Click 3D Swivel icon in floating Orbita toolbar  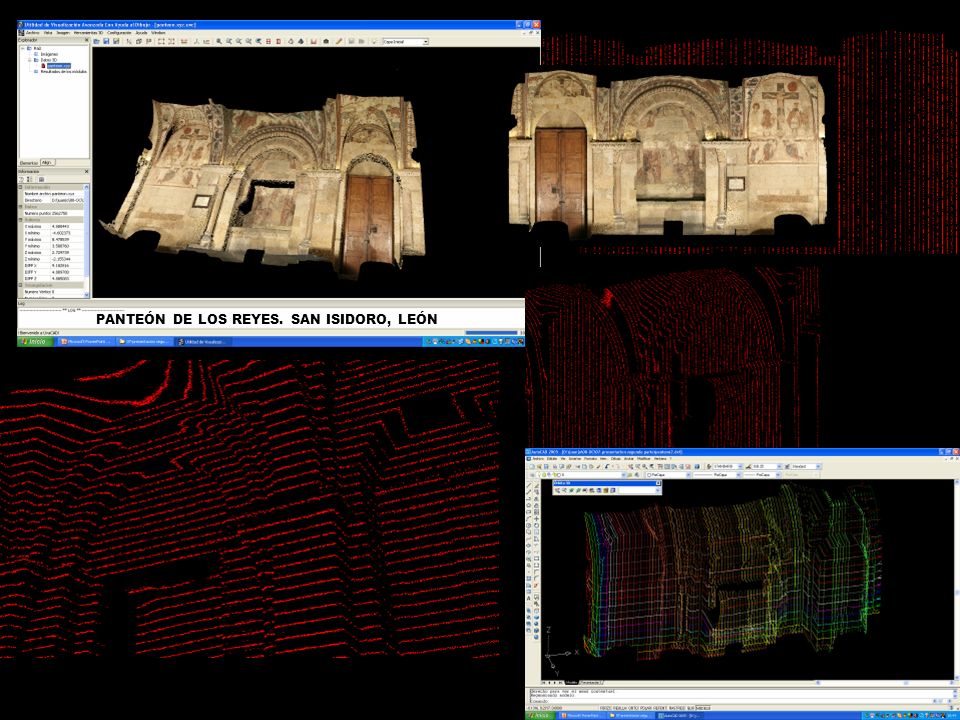click(x=585, y=490)
